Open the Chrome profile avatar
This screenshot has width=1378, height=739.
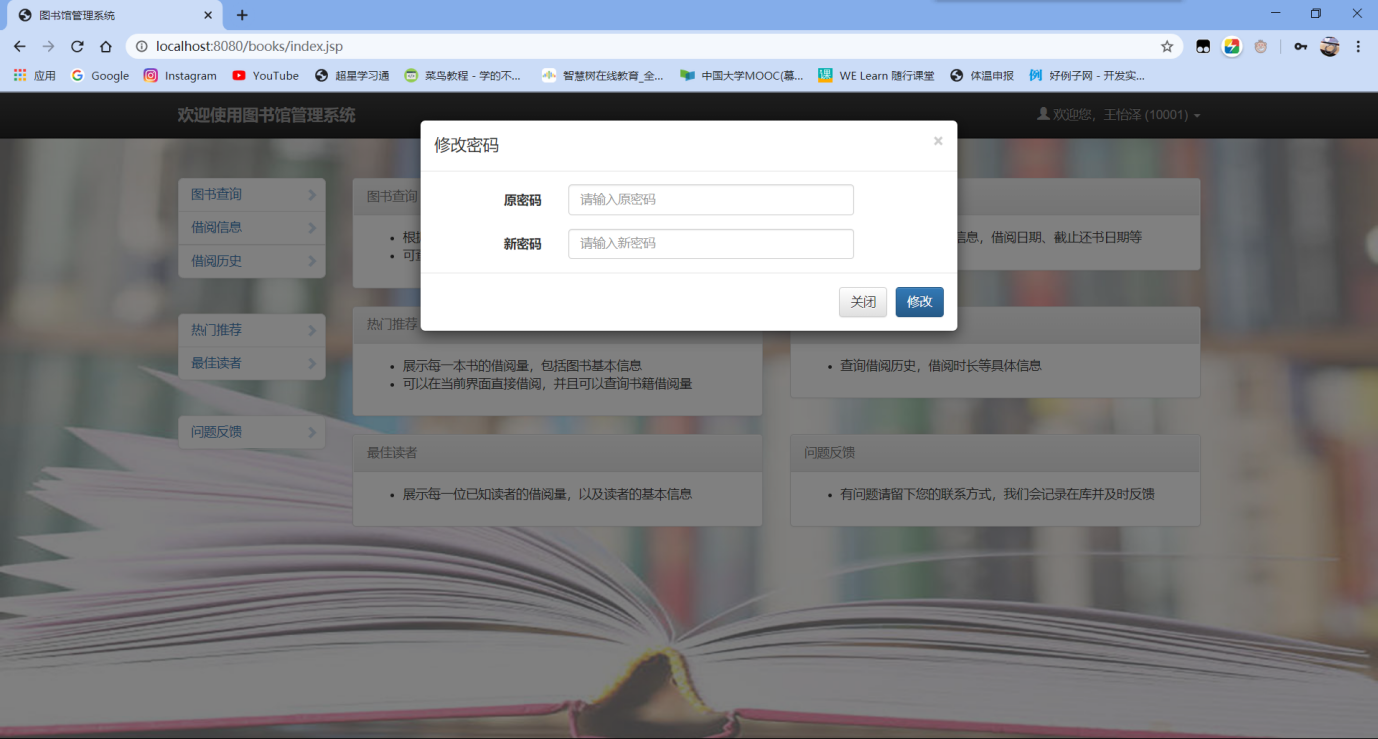click(1329, 46)
